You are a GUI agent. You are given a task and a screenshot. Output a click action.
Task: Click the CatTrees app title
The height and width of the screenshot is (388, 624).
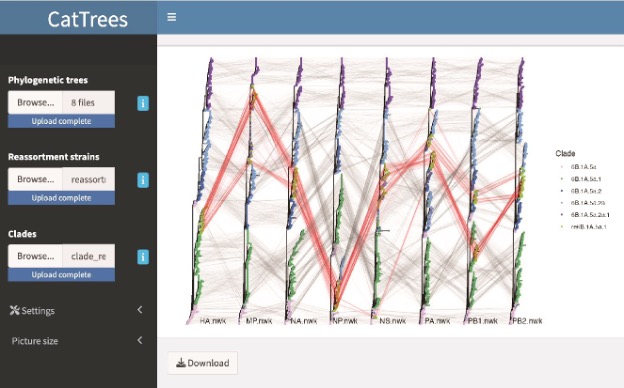click(x=88, y=19)
